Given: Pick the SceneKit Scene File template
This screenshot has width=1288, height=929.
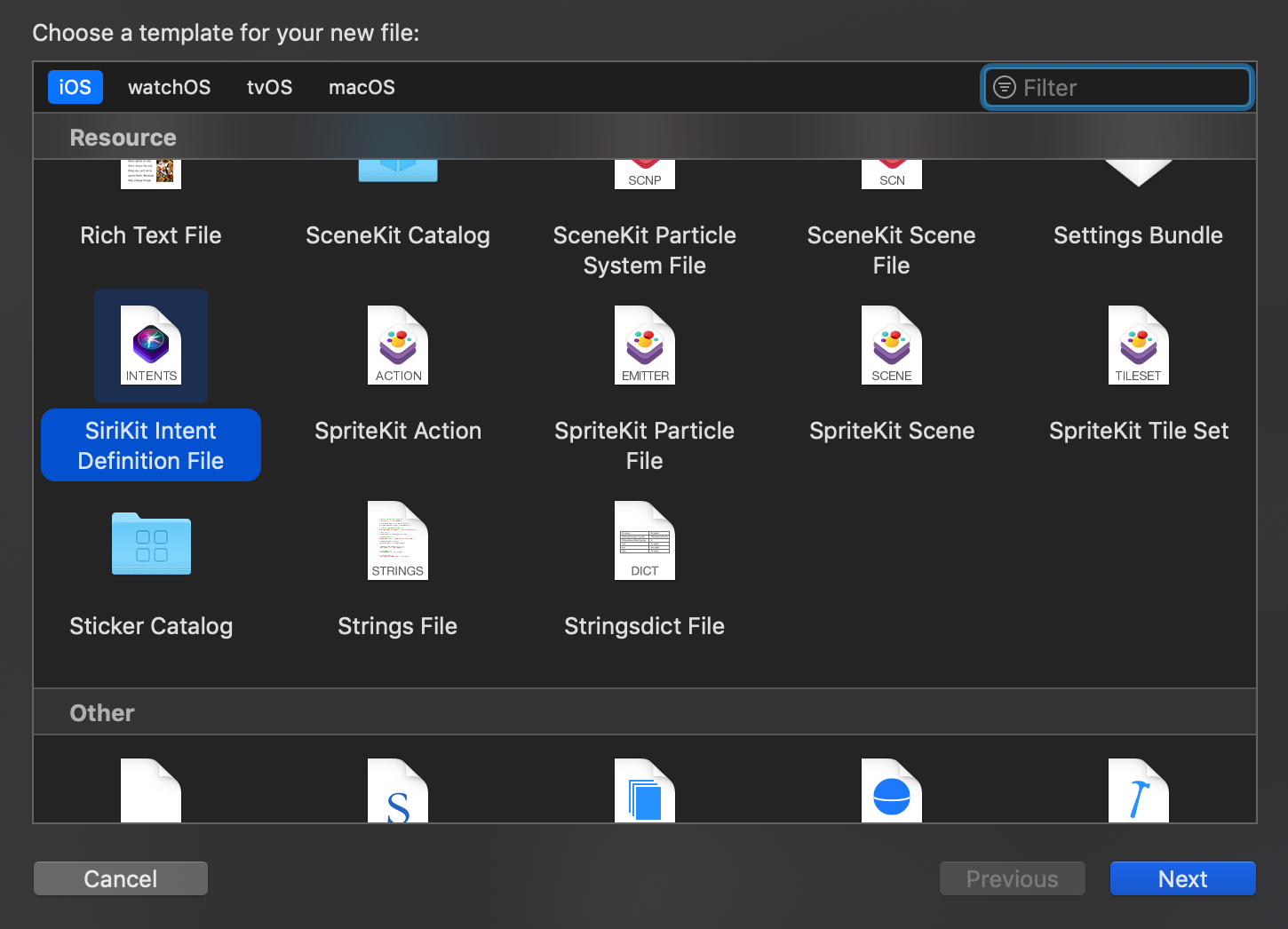Looking at the screenshot, I should click(892, 249).
